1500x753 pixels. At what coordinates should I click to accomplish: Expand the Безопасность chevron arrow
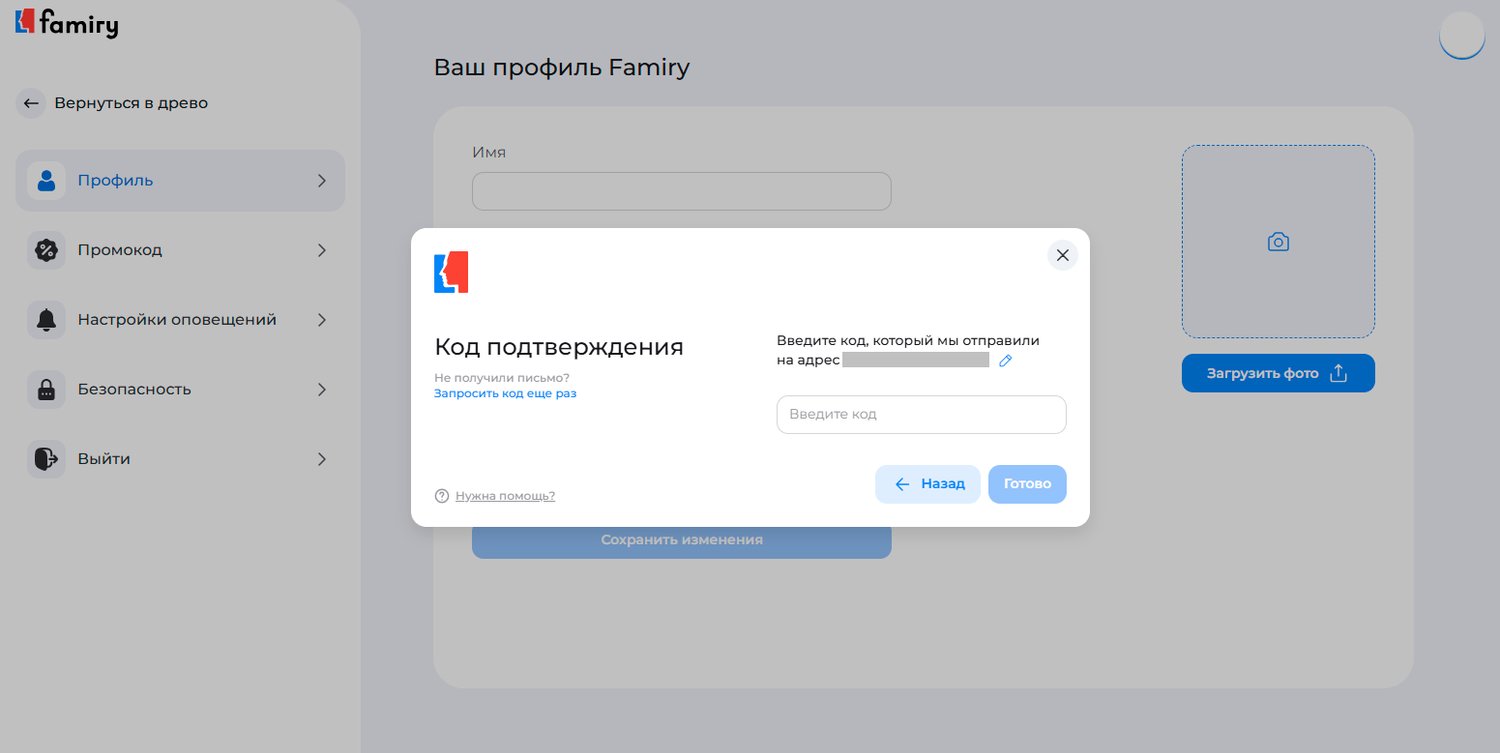(322, 390)
